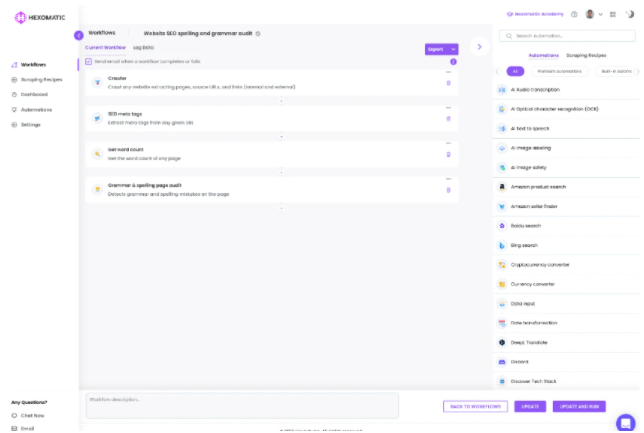Screen dimensions: 644x433
Task: Open Dashboard in the left sidebar
Action: pos(35,94)
